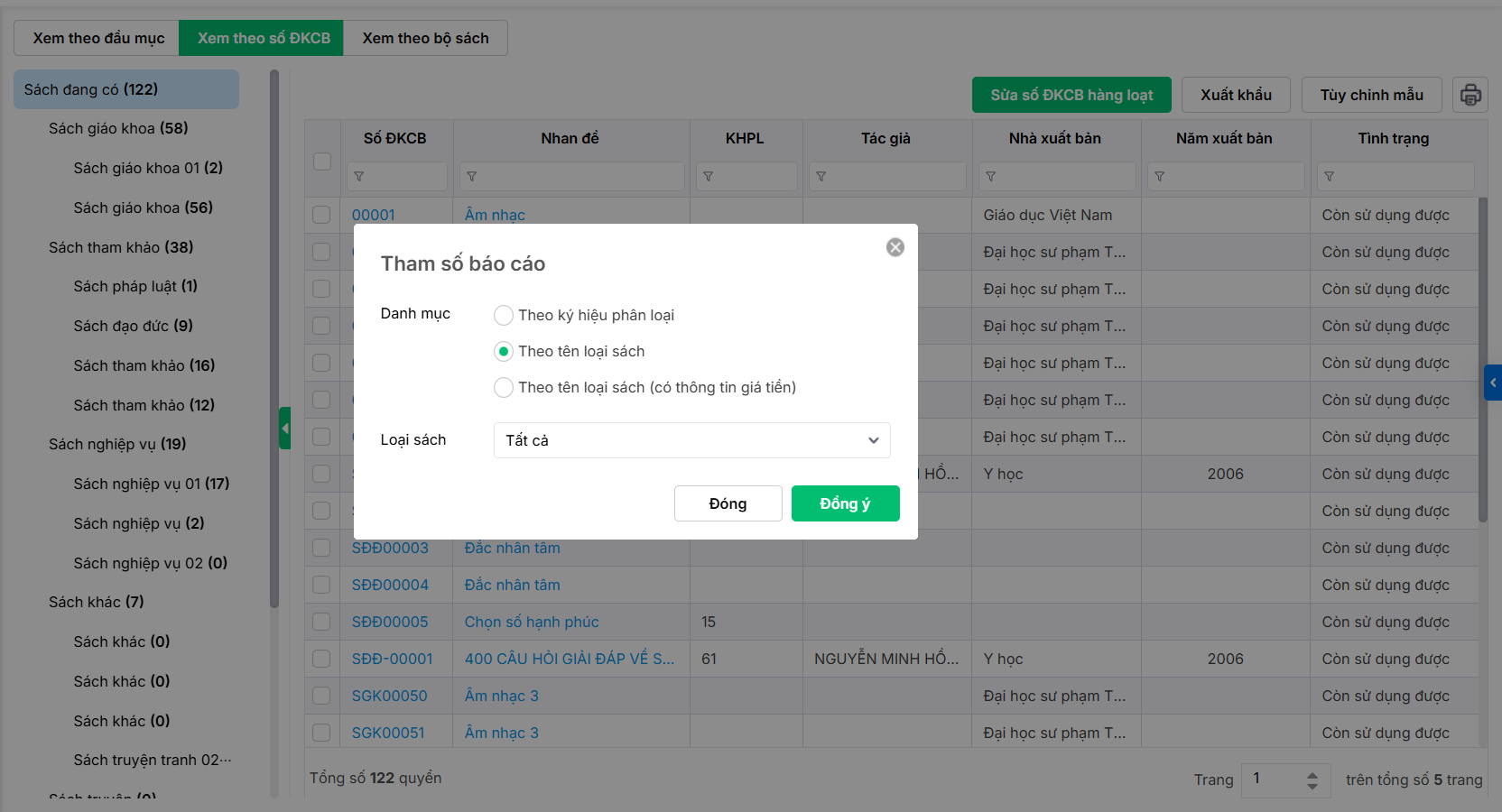Screen dimensions: 1502x812
Task: Select Theo ký hiệu phân loại option
Action: coord(504,315)
